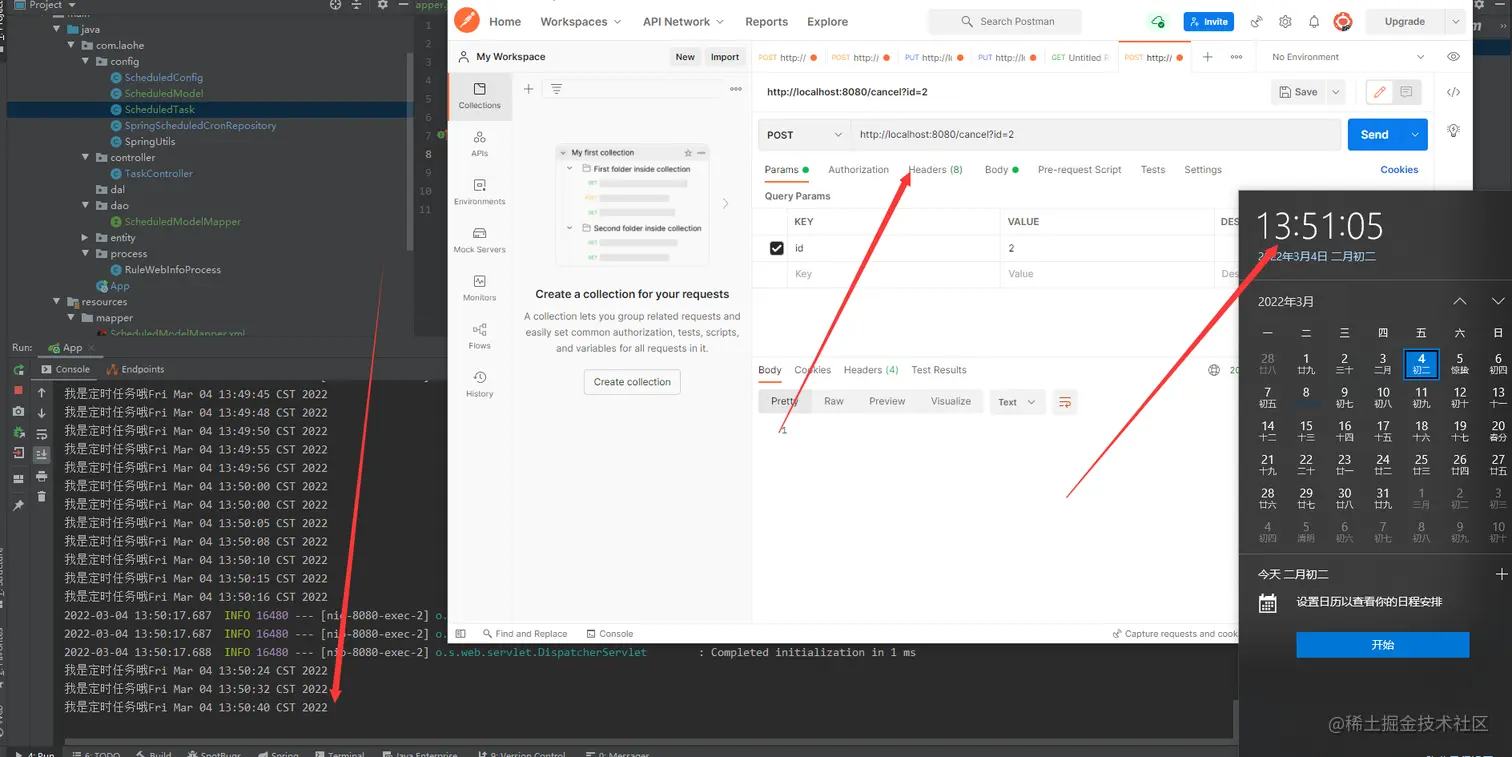The image size is (1512, 757).
Task: Open the No Environment dropdown
Action: pyautogui.click(x=1347, y=57)
